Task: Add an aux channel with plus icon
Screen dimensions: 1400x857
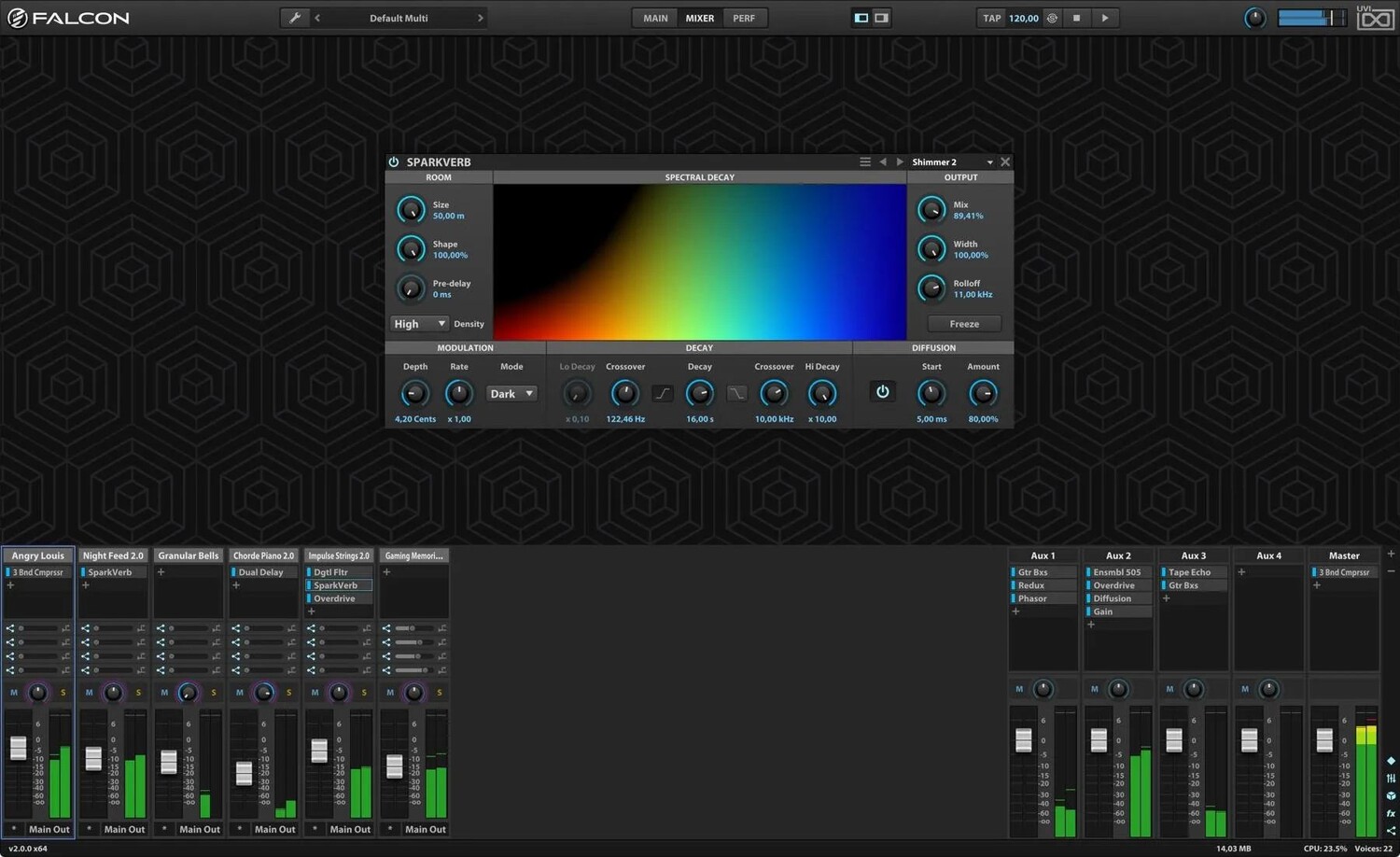Action: pos(1391,554)
